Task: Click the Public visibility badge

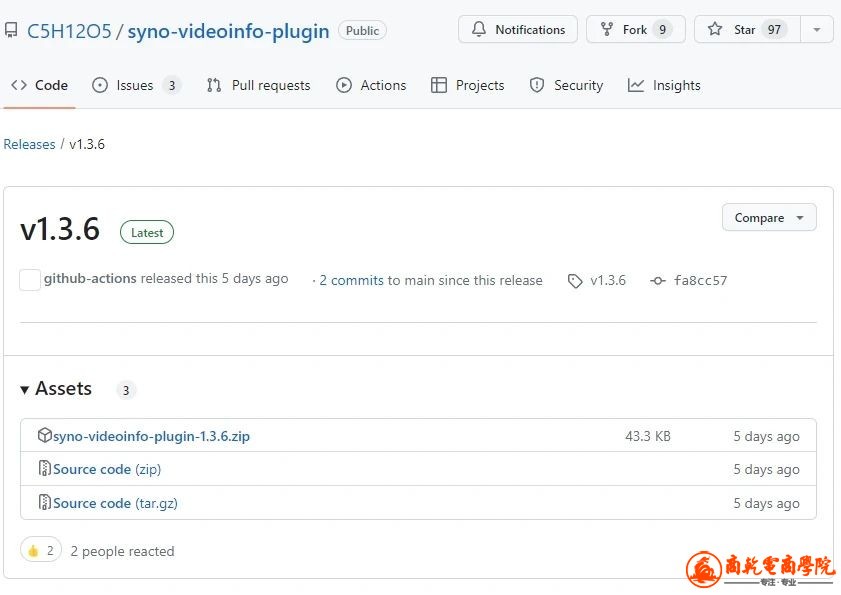Action: 363,31
